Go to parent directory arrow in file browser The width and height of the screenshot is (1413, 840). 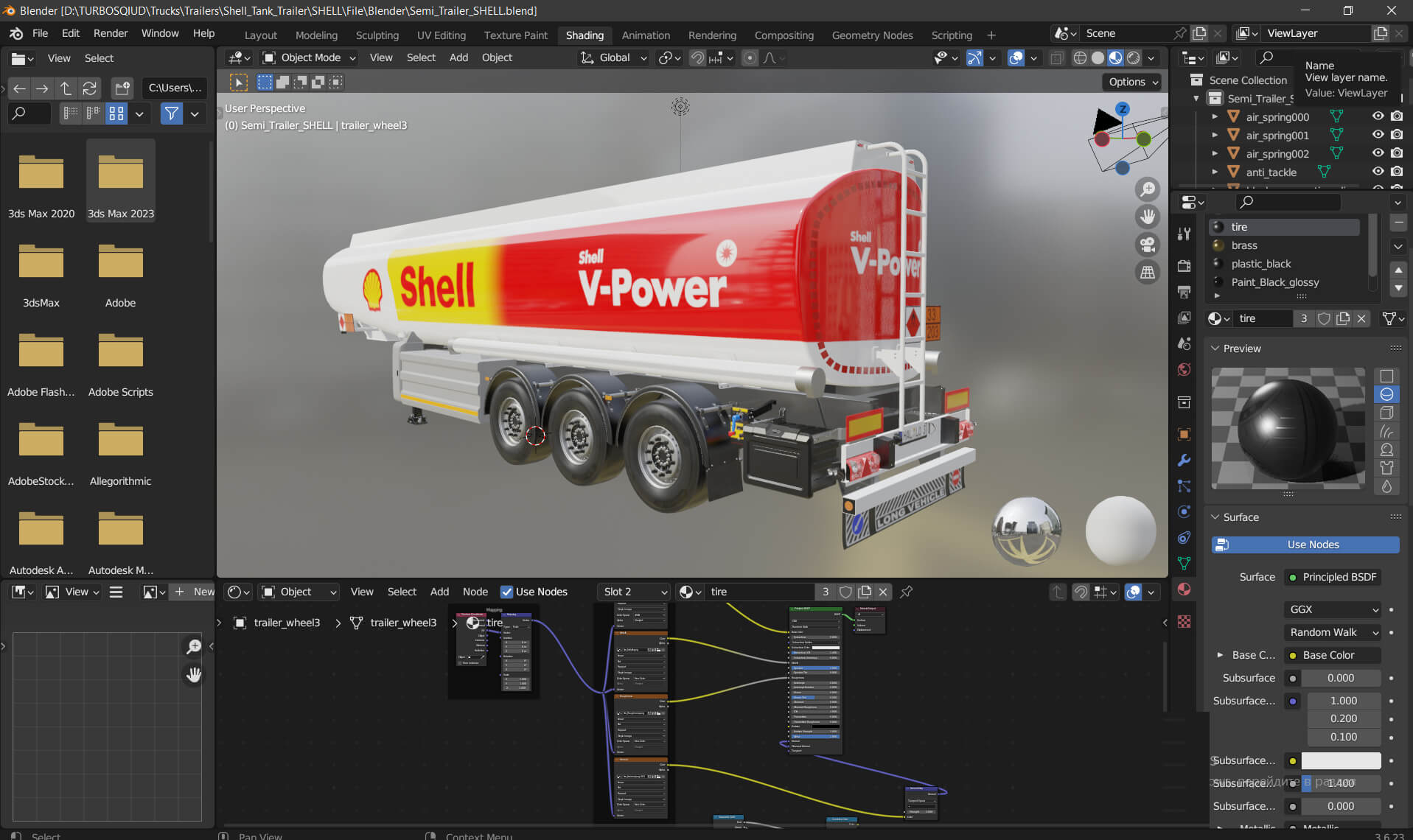point(66,88)
